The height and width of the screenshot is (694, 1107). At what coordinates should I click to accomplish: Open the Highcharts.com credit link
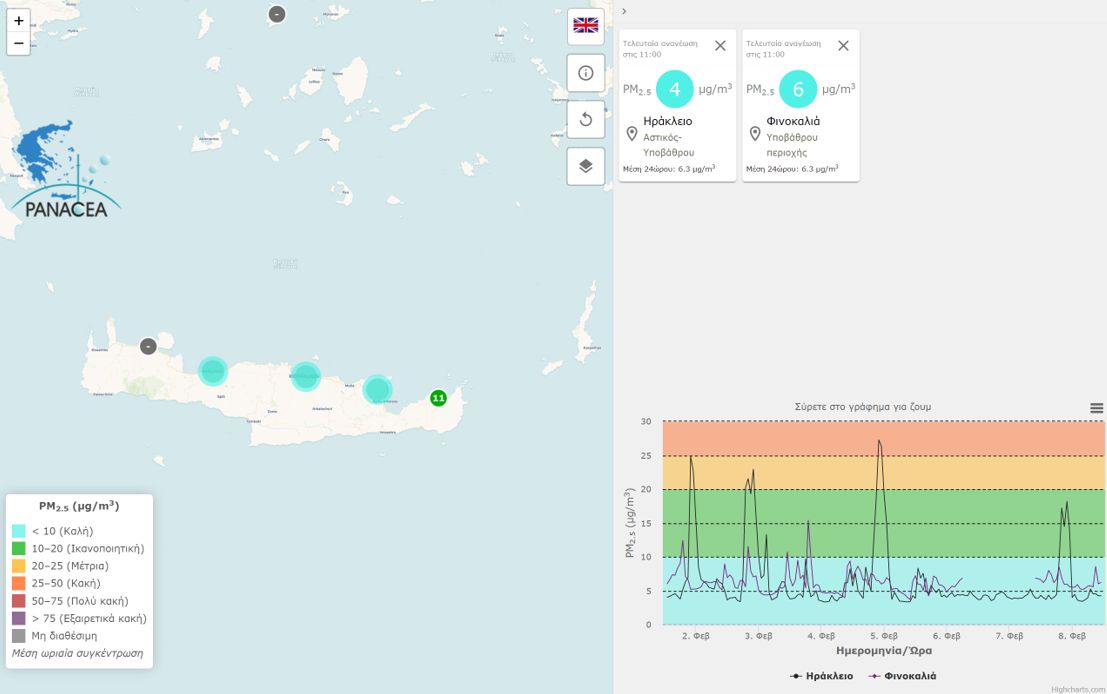1078,689
